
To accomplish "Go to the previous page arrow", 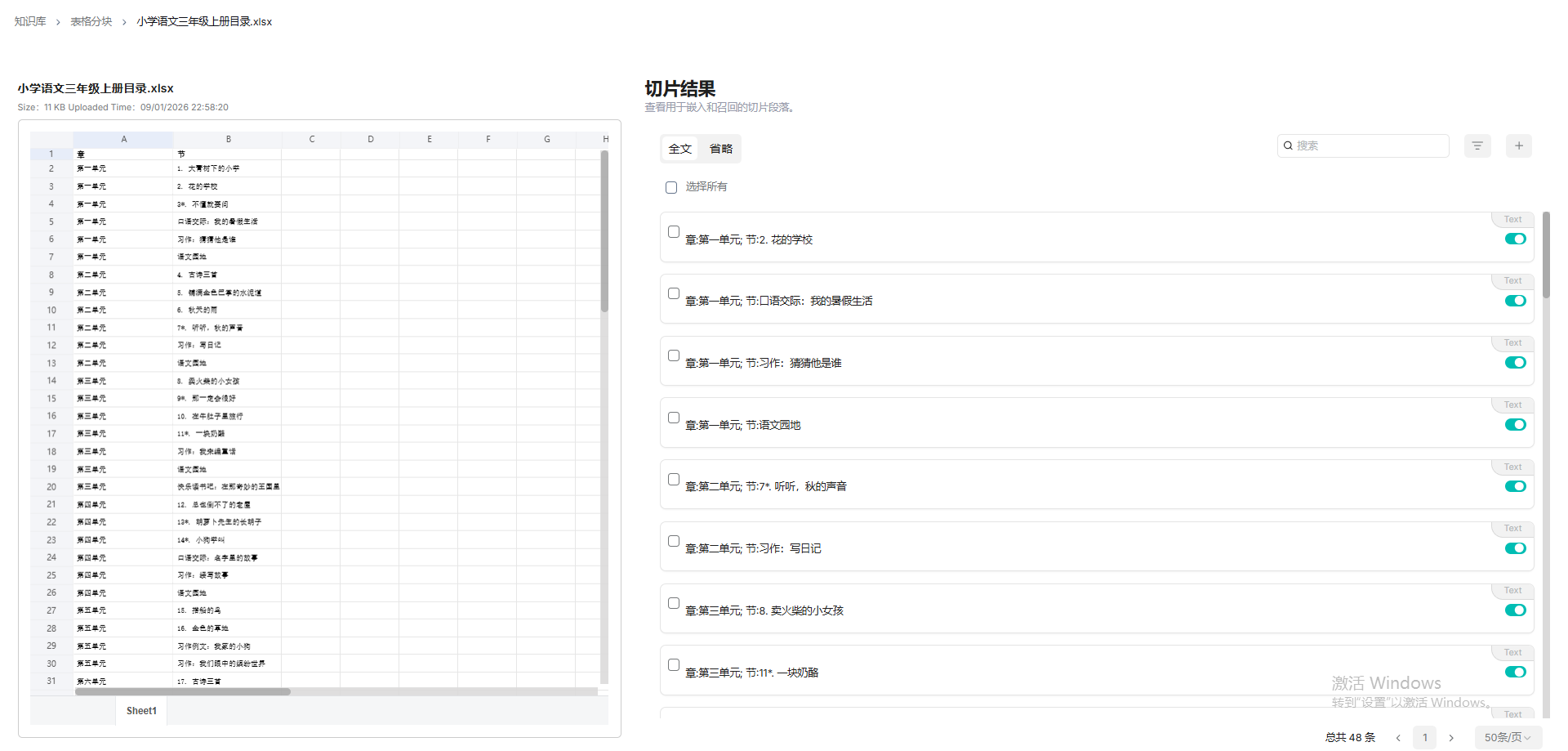I will coord(1398,737).
